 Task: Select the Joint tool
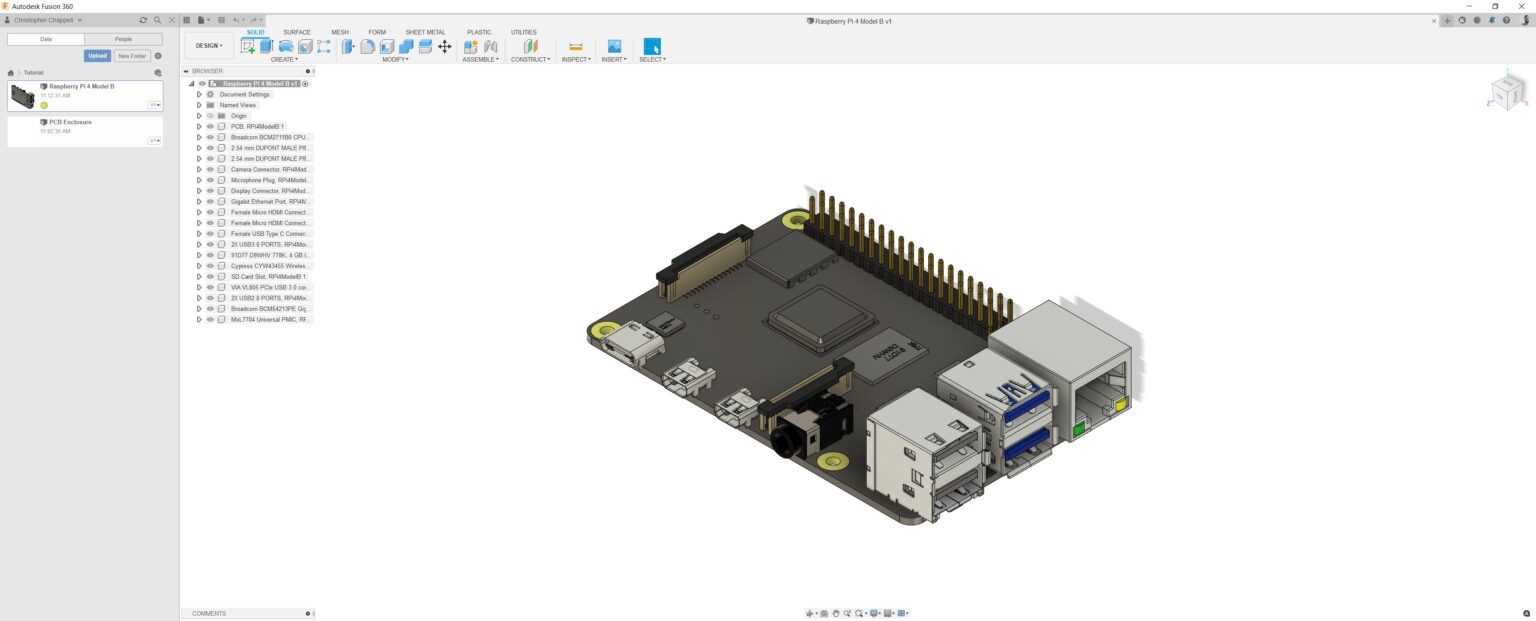point(490,46)
